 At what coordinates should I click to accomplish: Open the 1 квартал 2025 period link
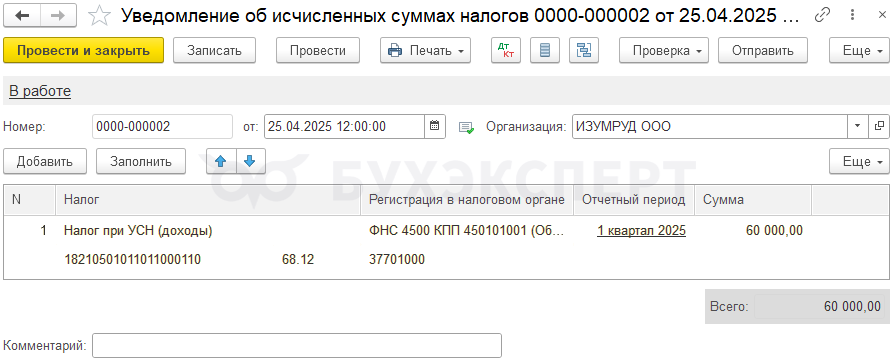(x=641, y=230)
